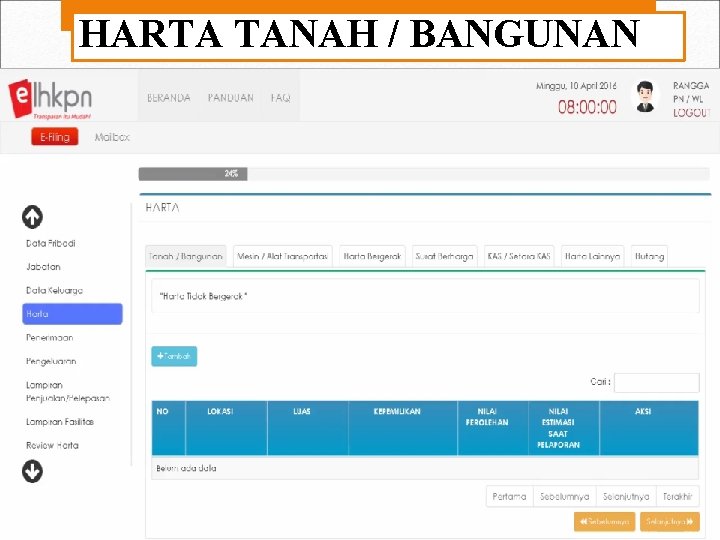Screen dimensions: 720x540
Task: Select Lampiran Penjualan/Pelepasan in sidebar
Action: 68,392
